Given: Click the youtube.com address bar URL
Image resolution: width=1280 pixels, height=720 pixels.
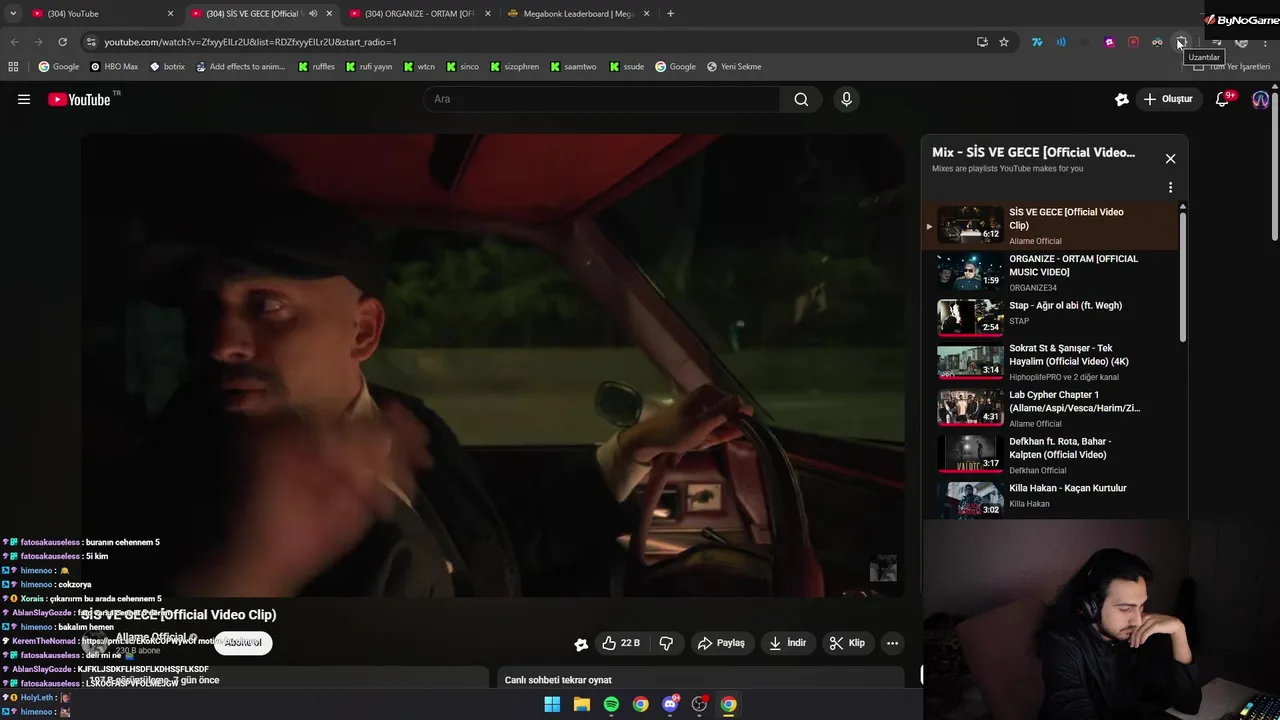Looking at the screenshot, I should [x=250, y=42].
